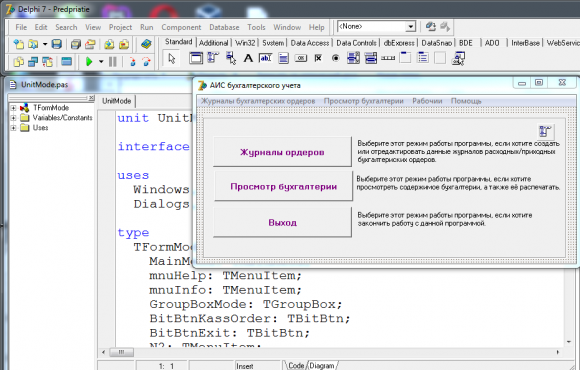Select the RadioButton component in palette
The image size is (580, 370).
coord(335,58)
